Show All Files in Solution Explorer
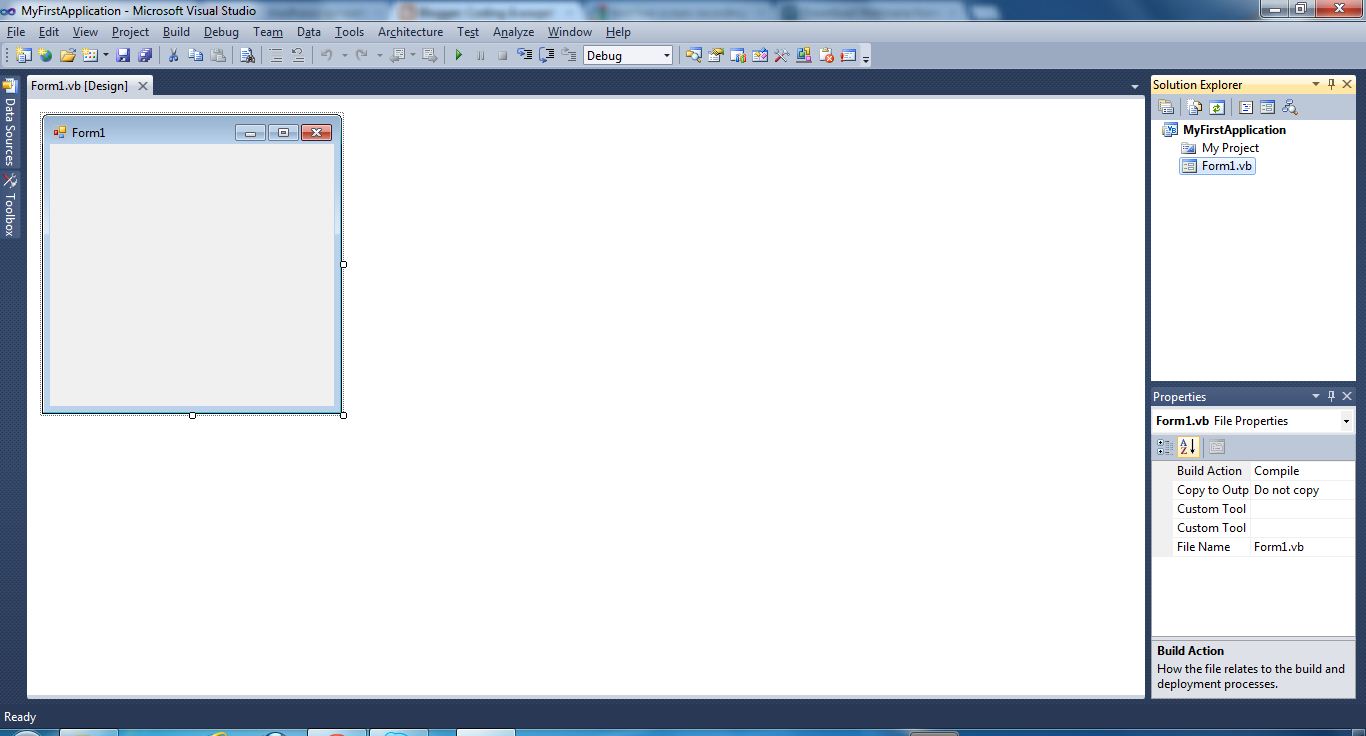 pyautogui.click(x=1193, y=107)
